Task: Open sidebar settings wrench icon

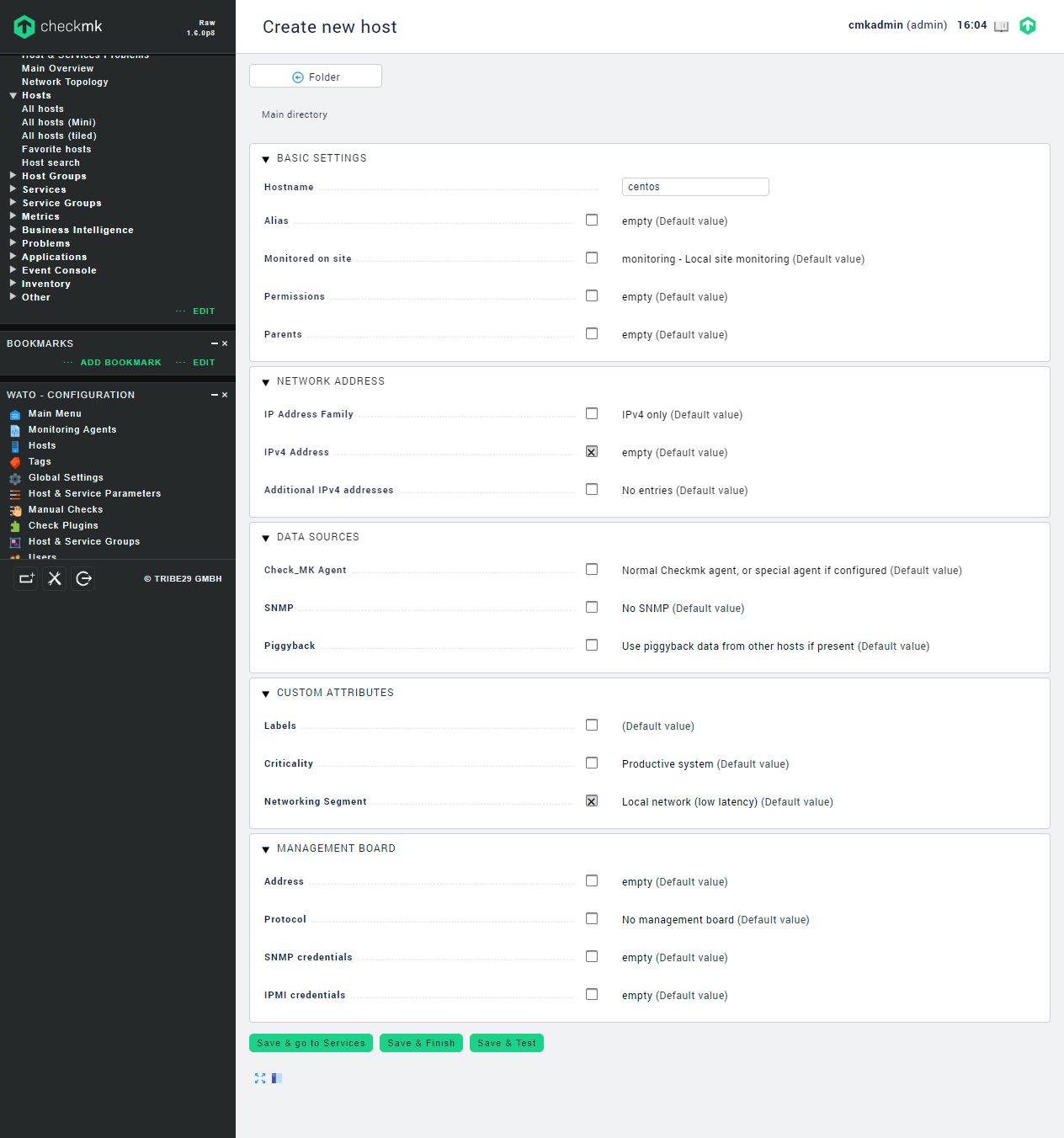Action: 55,578
